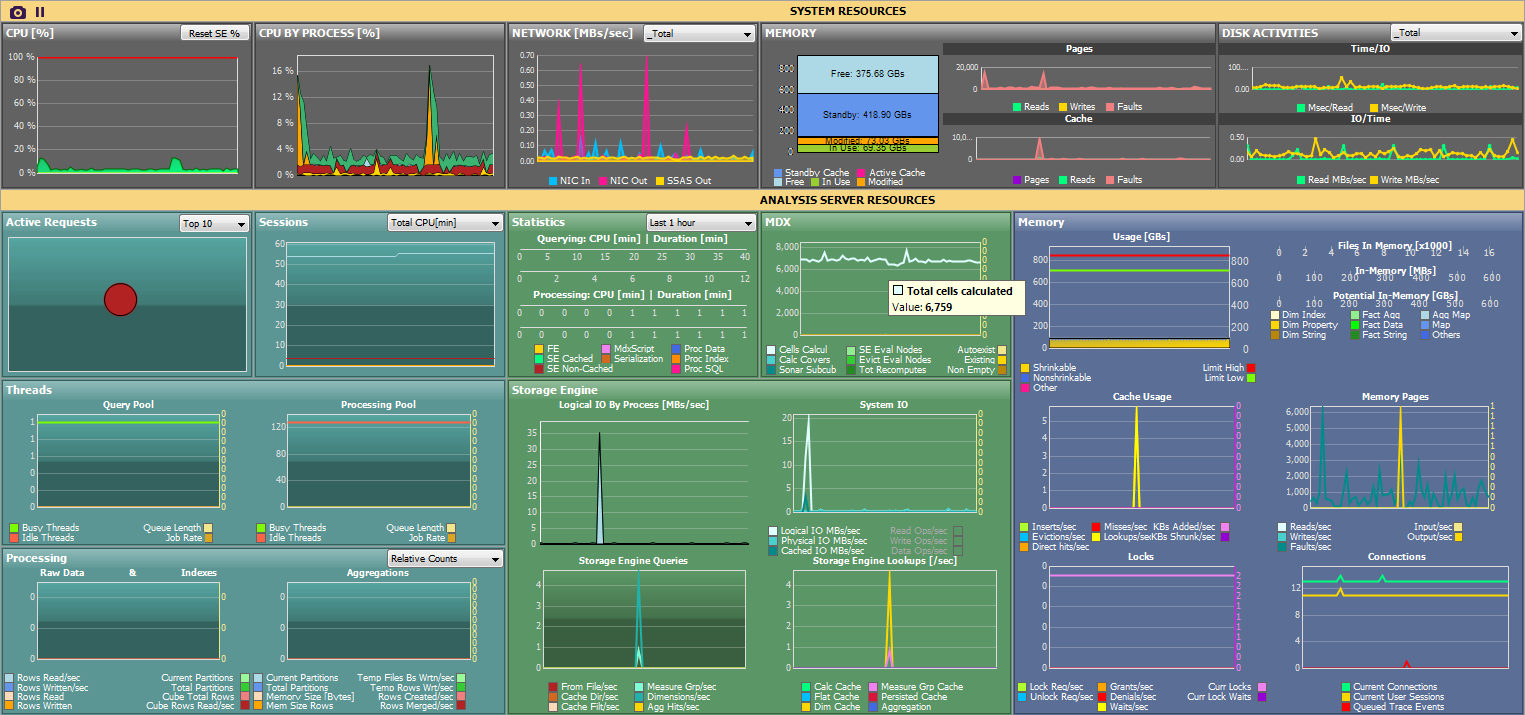The image size is (1525, 715).
Task: Click the Lock Req/sec legend swatch
Action: point(1022,687)
